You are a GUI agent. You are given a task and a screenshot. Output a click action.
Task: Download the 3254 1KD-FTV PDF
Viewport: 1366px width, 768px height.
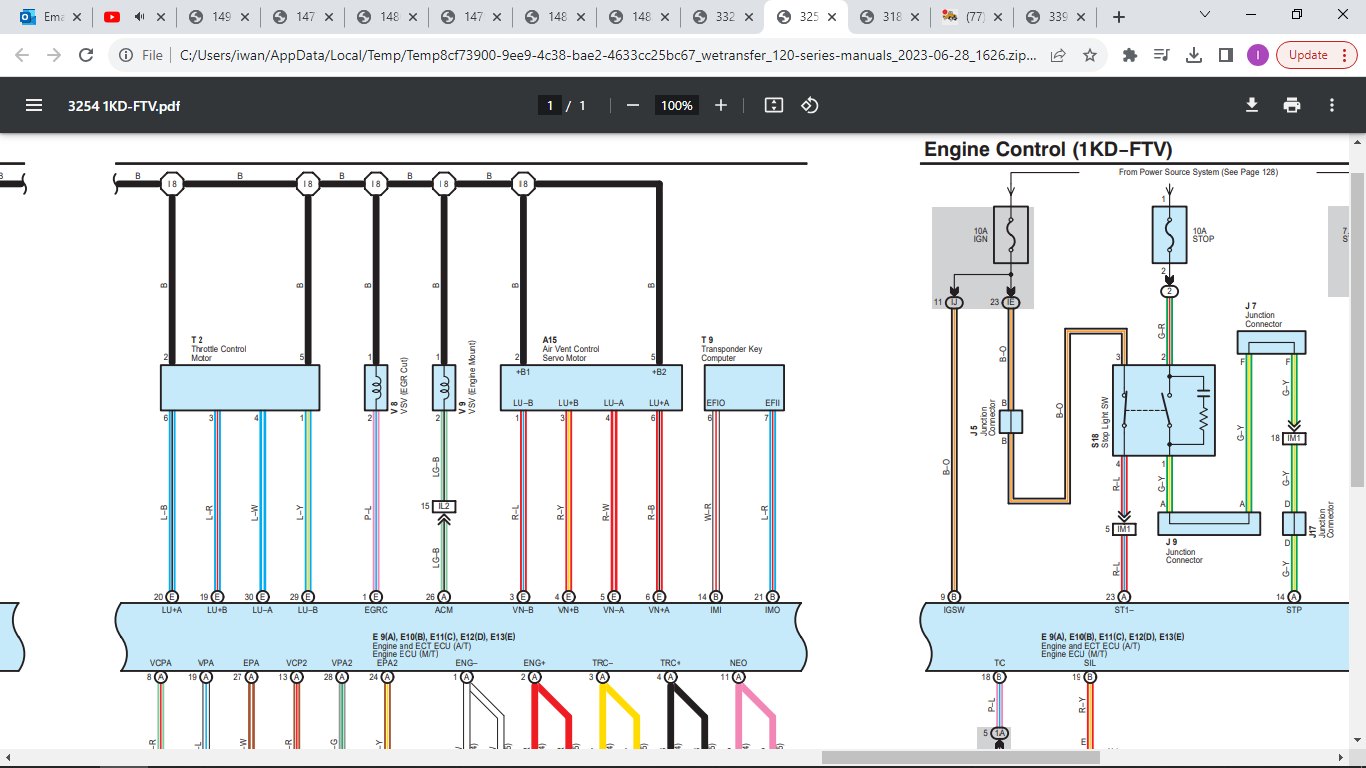point(1251,105)
